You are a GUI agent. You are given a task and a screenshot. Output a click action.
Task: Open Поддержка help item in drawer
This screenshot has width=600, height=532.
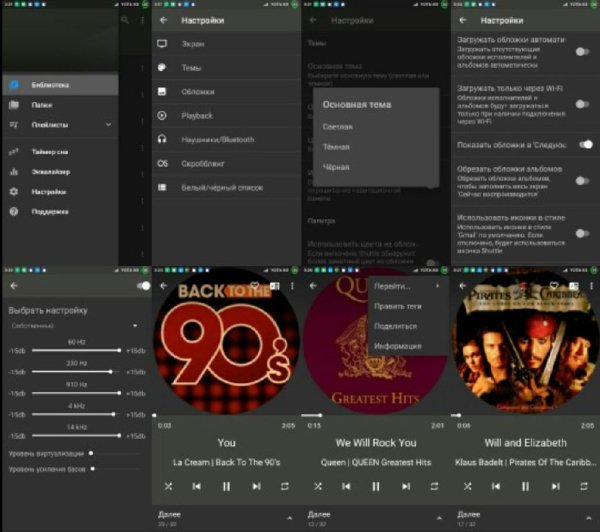tap(60, 212)
